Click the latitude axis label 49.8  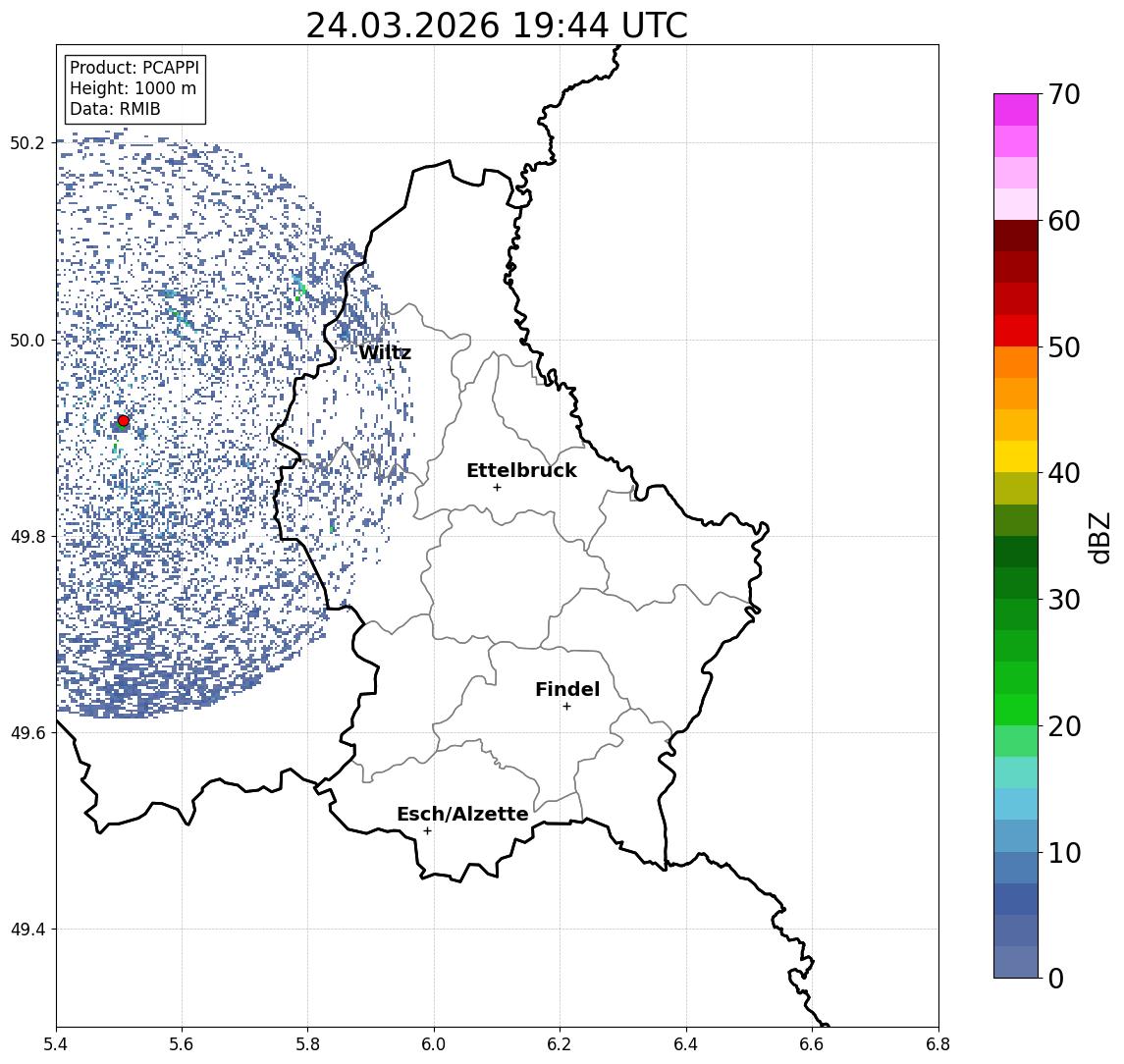click(27, 536)
